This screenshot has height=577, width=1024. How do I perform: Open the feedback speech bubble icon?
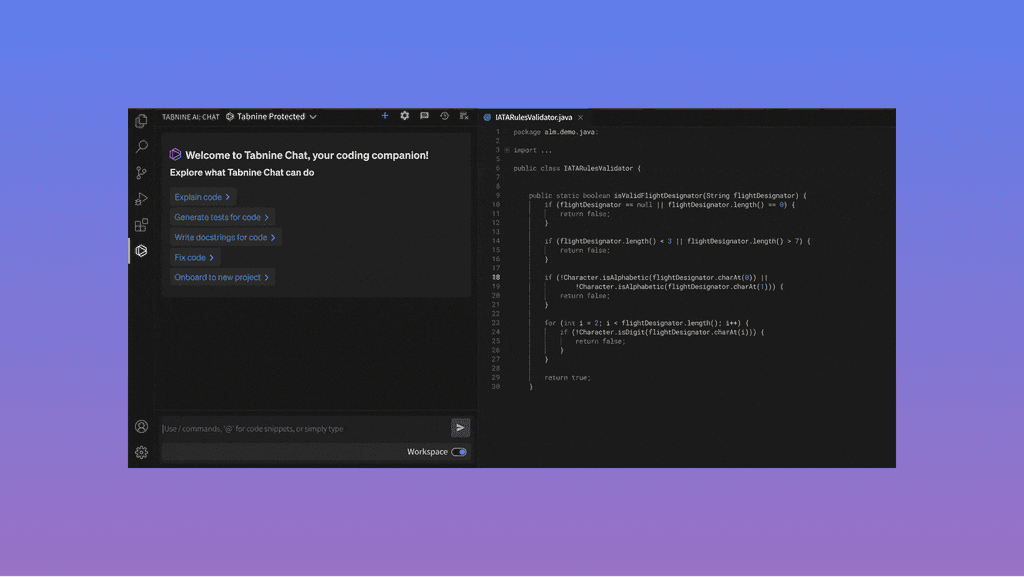click(424, 116)
